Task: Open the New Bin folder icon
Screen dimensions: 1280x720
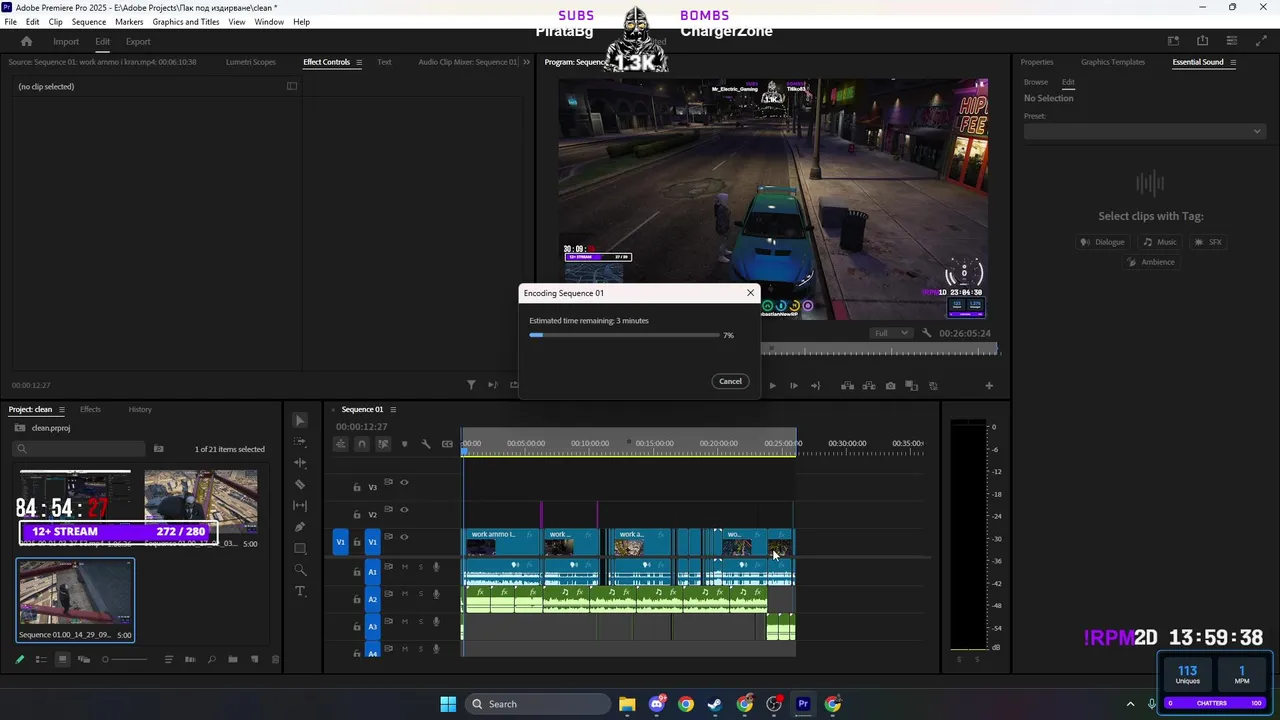Action: 233,659
